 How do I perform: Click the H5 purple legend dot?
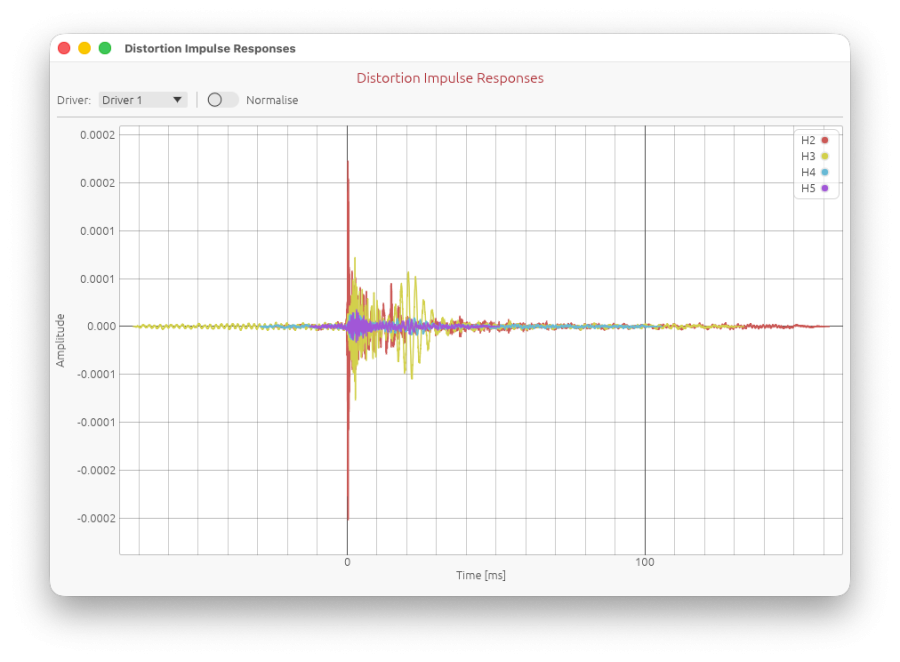click(x=825, y=188)
